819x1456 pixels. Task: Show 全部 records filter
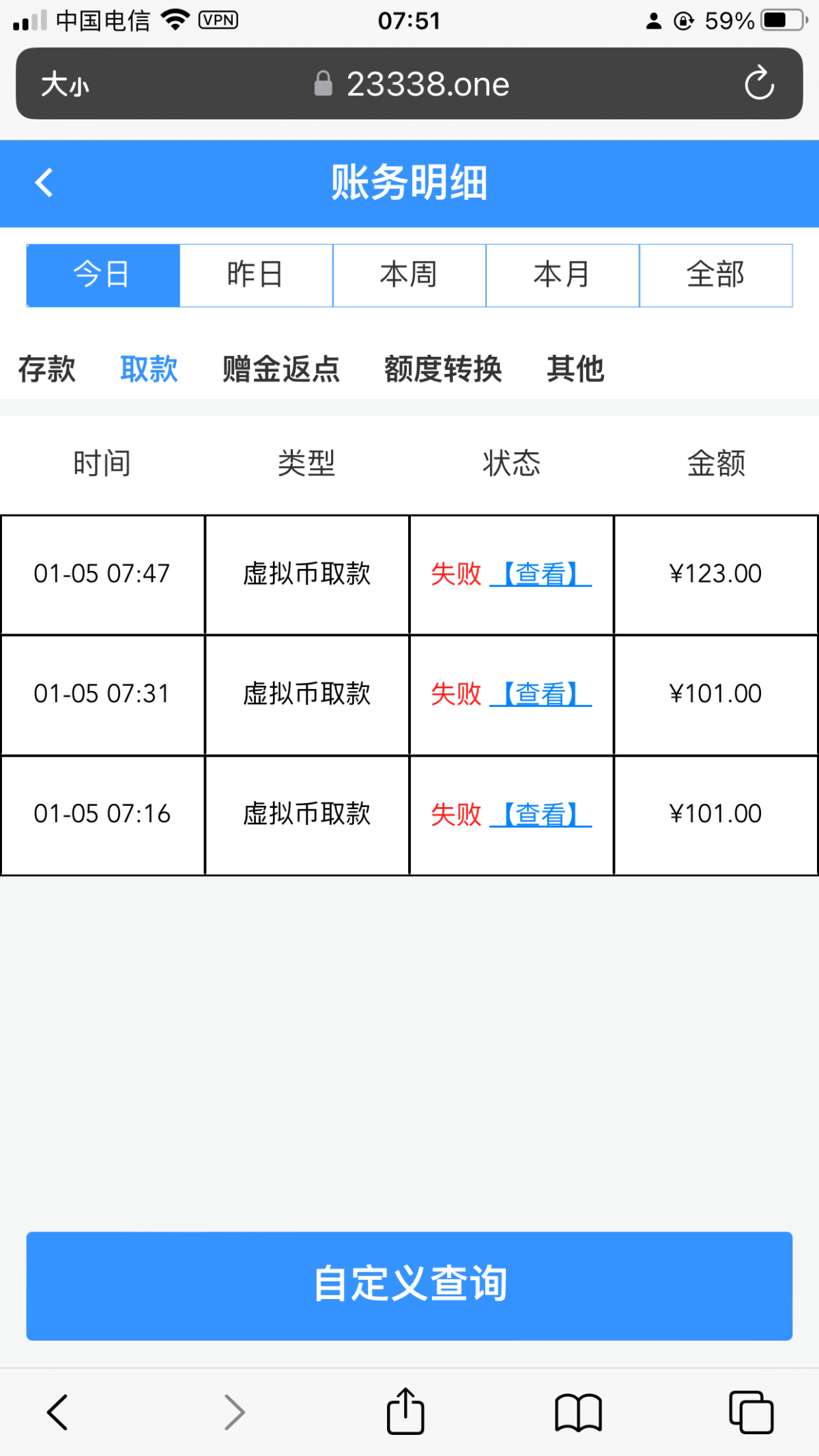click(715, 275)
